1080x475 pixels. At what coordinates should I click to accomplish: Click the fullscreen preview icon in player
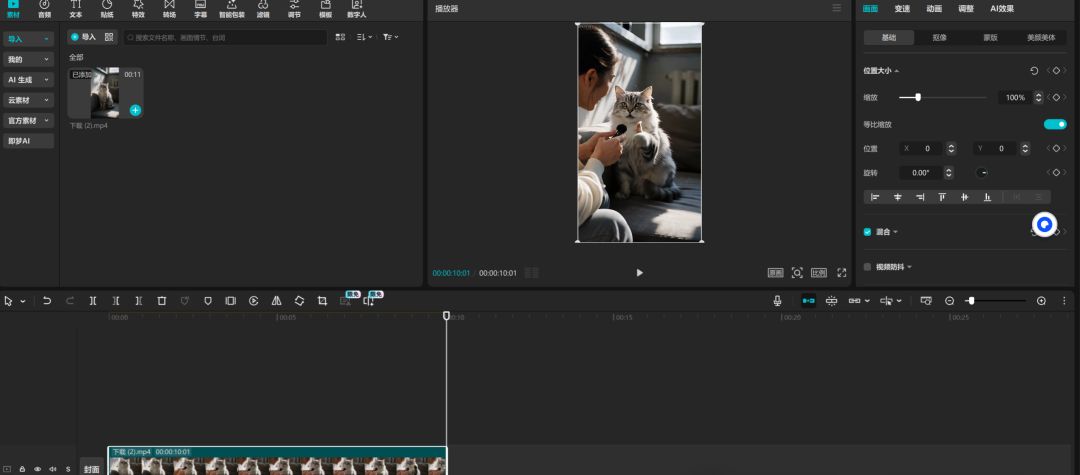pyautogui.click(x=842, y=273)
